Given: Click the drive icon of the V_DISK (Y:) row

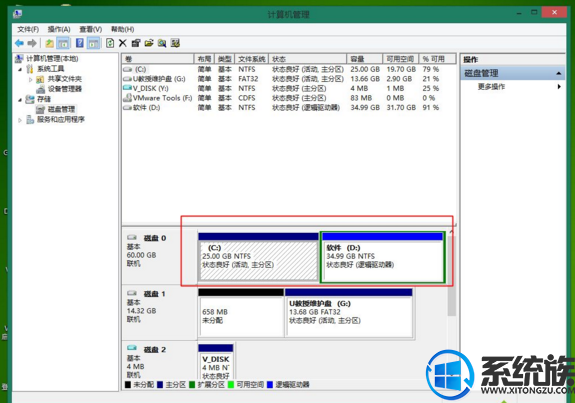Looking at the screenshot, I should pos(127,88).
